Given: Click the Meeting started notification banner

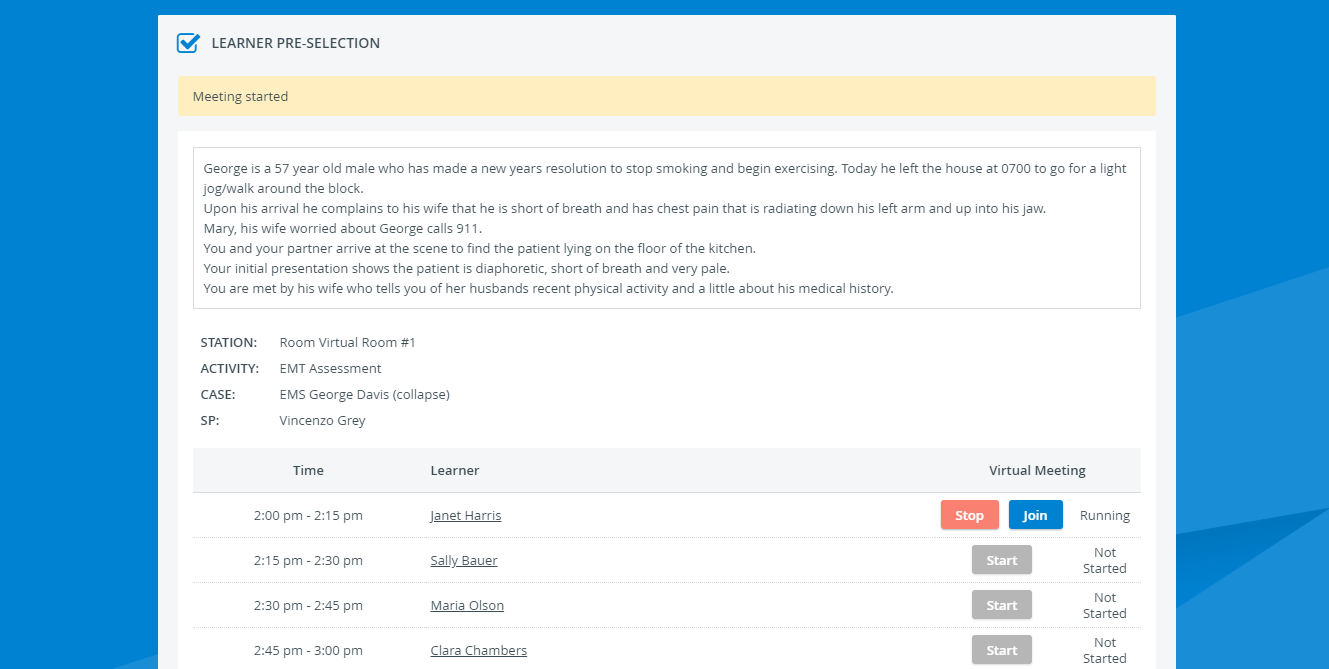Looking at the screenshot, I should tap(666, 96).
